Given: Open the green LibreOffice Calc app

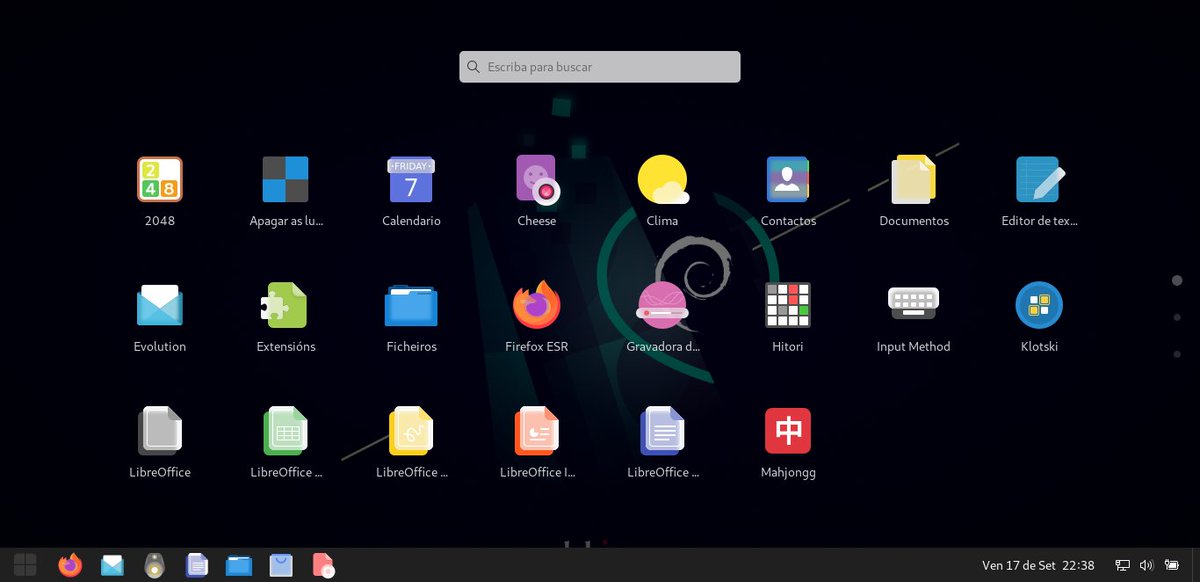Looking at the screenshot, I should click(x=285, y=431).
